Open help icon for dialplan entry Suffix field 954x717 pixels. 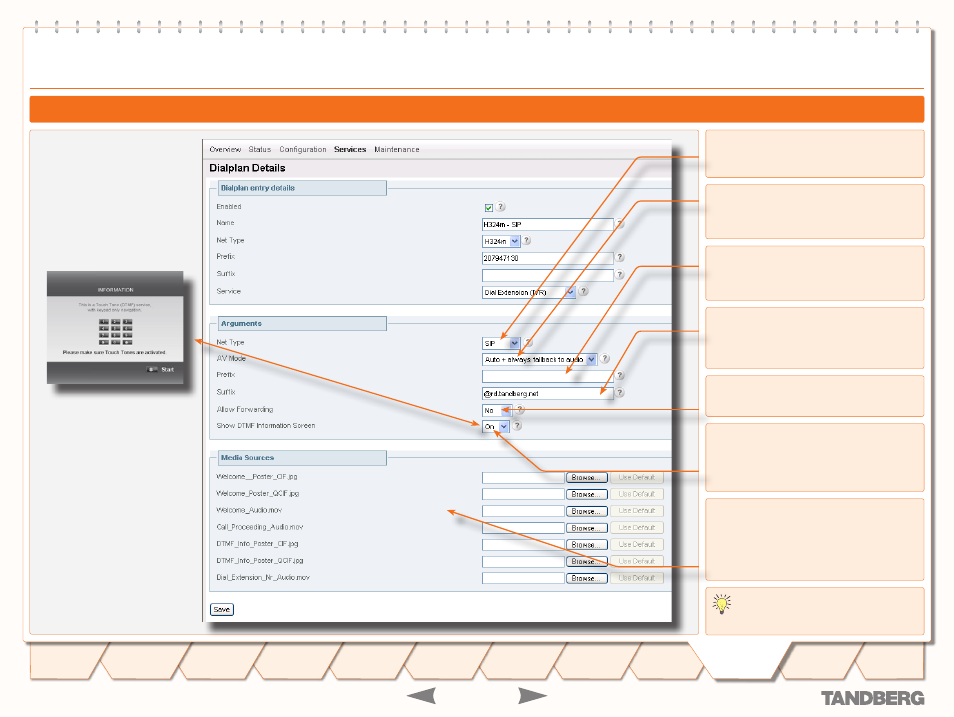(x=619, y=275)
